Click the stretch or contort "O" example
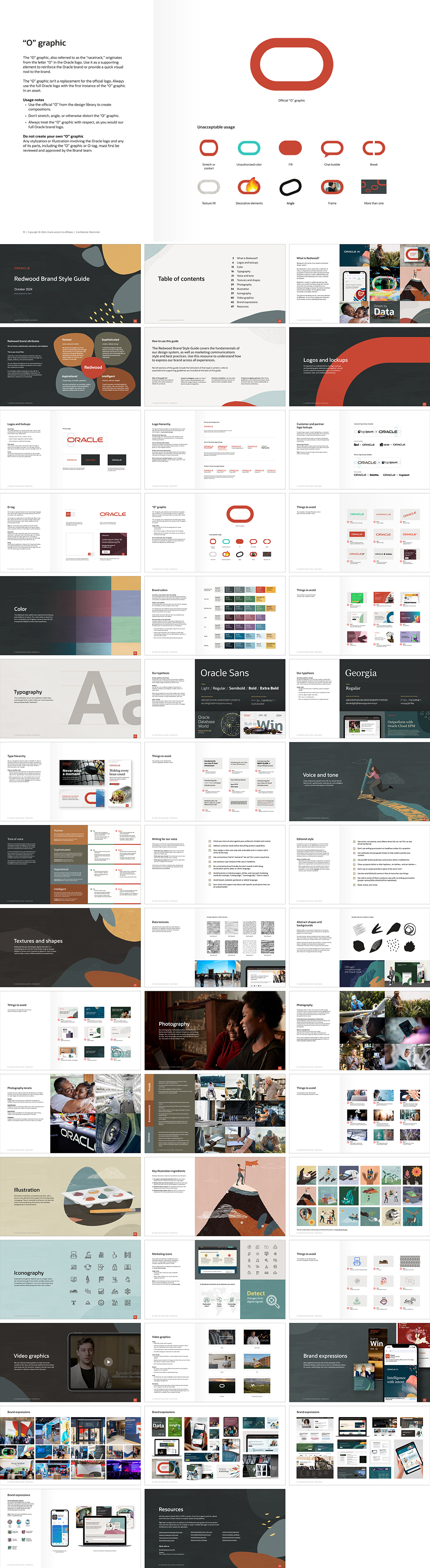 tap(208, 148)
